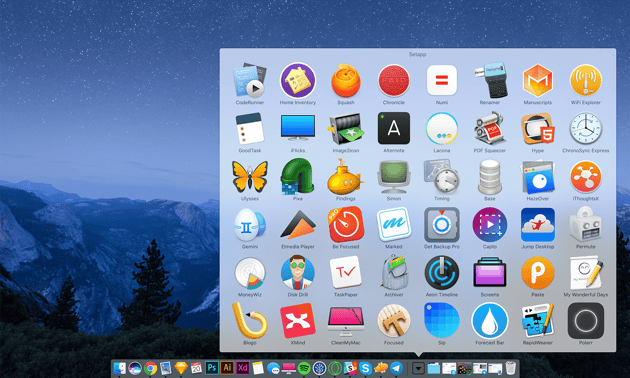This screenshot has height=378, width=630.
Task: Launch the Archiver backpack icon
Action: (394, 273)
